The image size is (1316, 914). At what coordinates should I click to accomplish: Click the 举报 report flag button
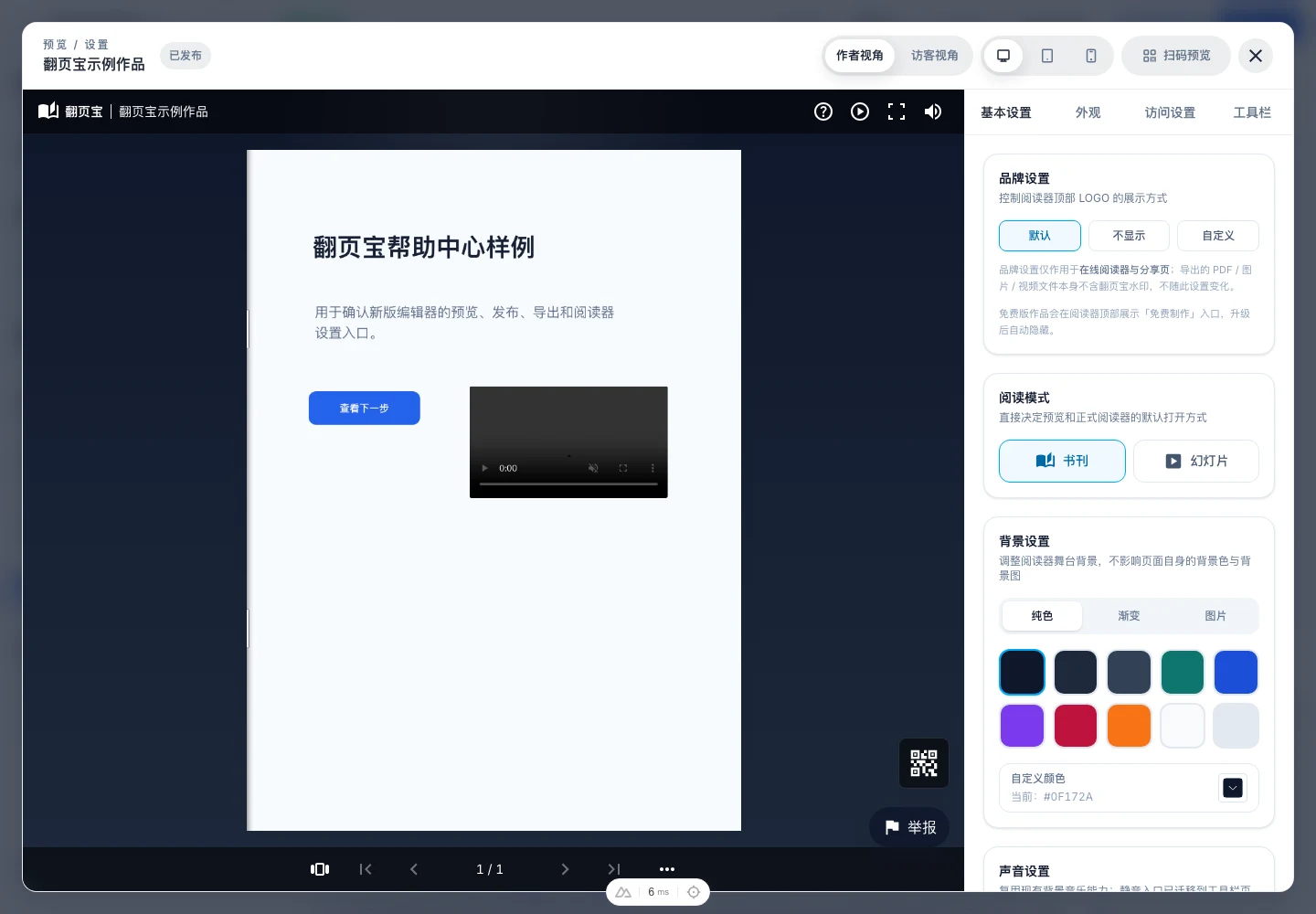[910, 827]
